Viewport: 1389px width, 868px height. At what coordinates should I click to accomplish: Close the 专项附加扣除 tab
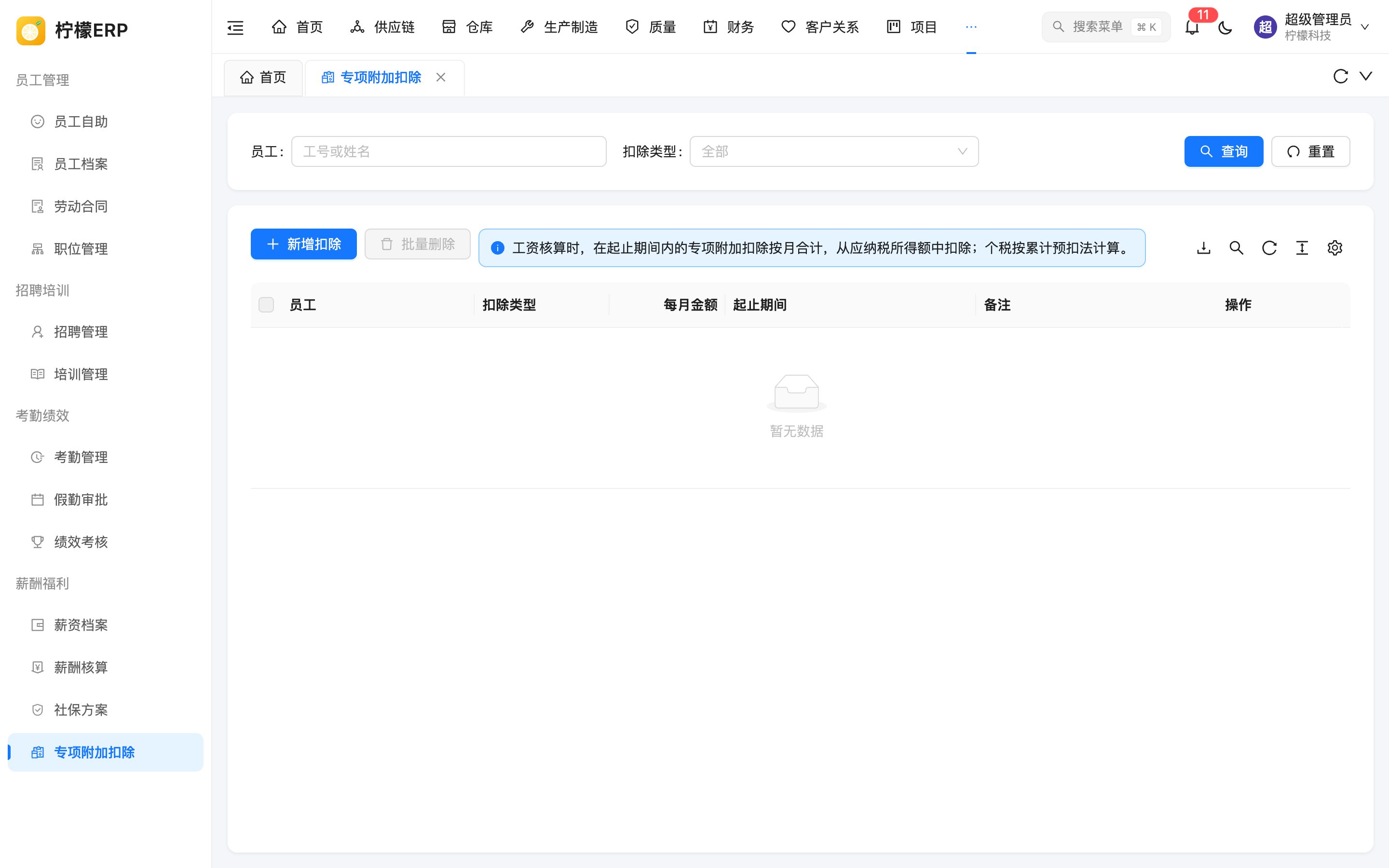tap(441, 77)
